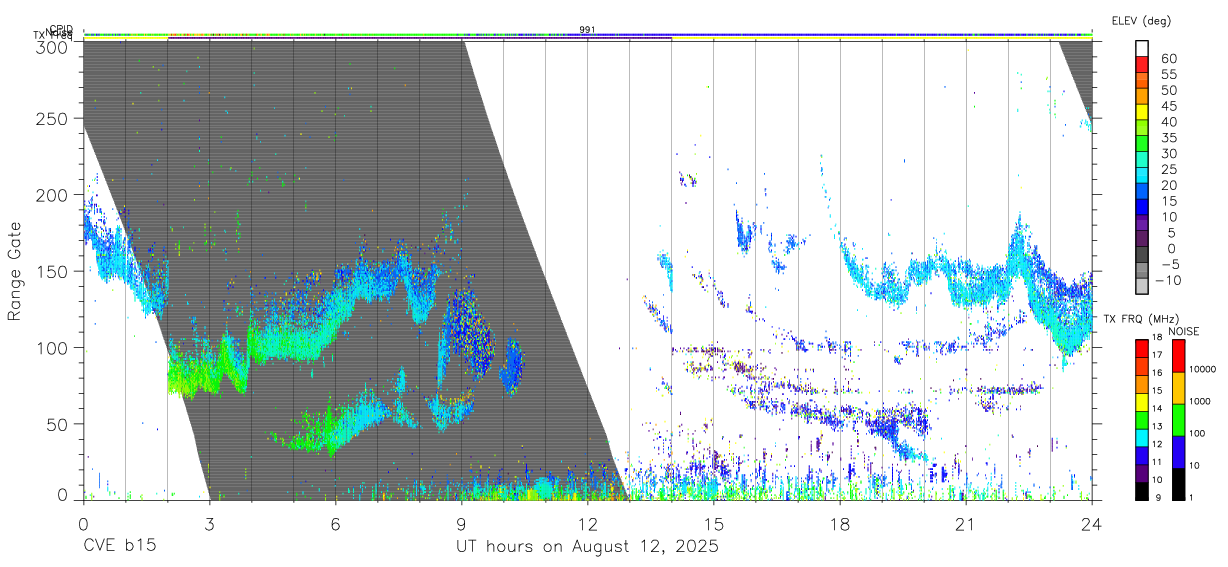Click the white top swatch of ELEV colorbar
This screenshot has width=1228, height=567.
[1142, 48]
